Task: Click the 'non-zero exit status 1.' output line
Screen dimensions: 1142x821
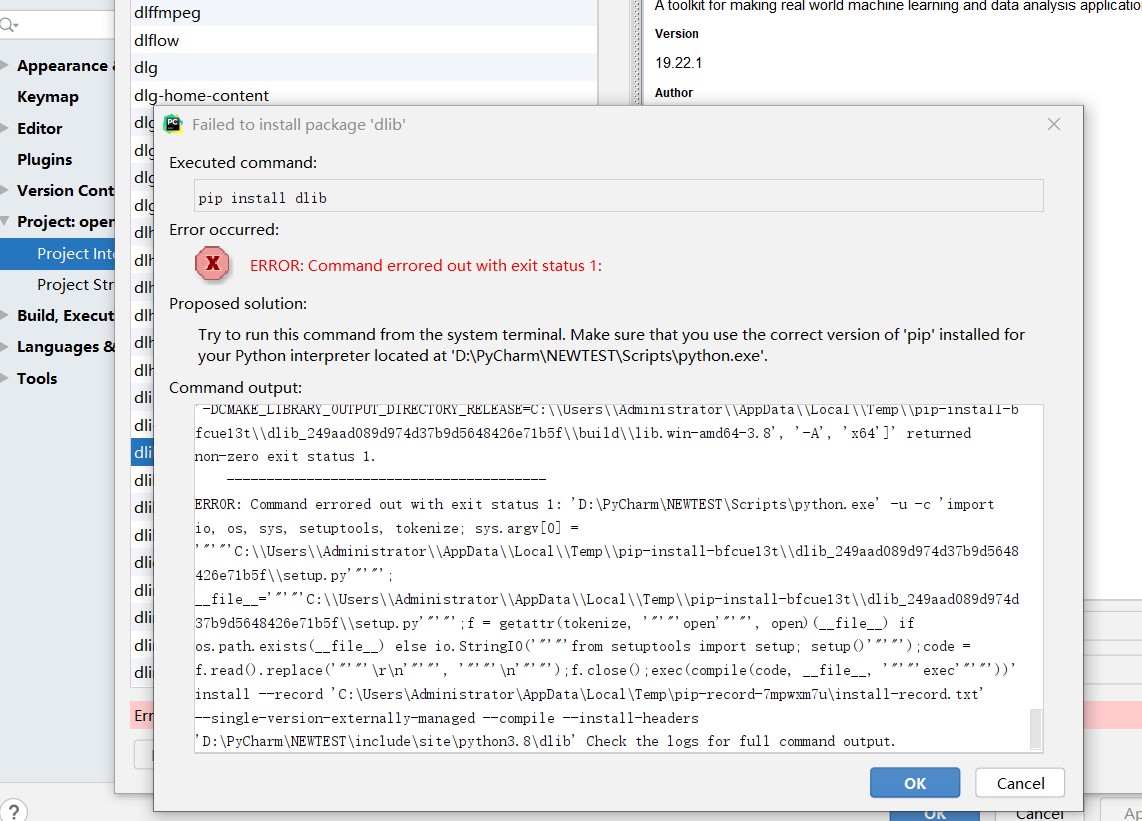Action: click(x=286, y=457)
